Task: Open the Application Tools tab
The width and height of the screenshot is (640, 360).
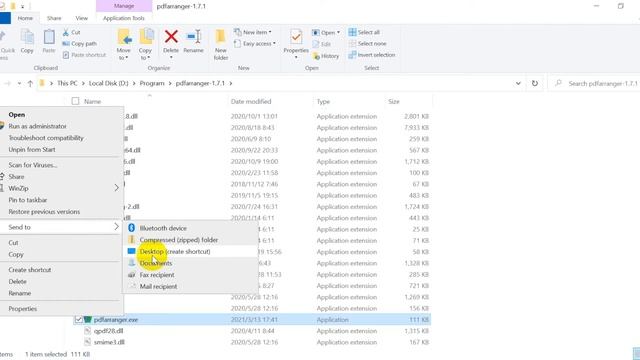Action: 124,18
